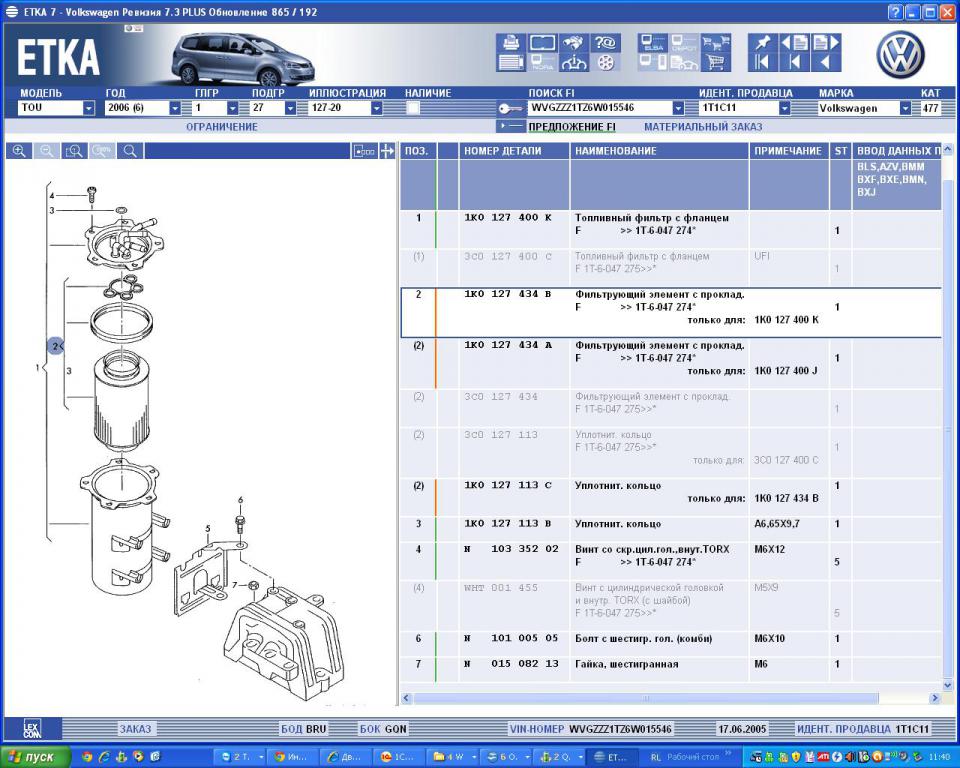Click the БОК GON status entry
This screenshot has width=960, height=768.
click(x=383, y=729)
